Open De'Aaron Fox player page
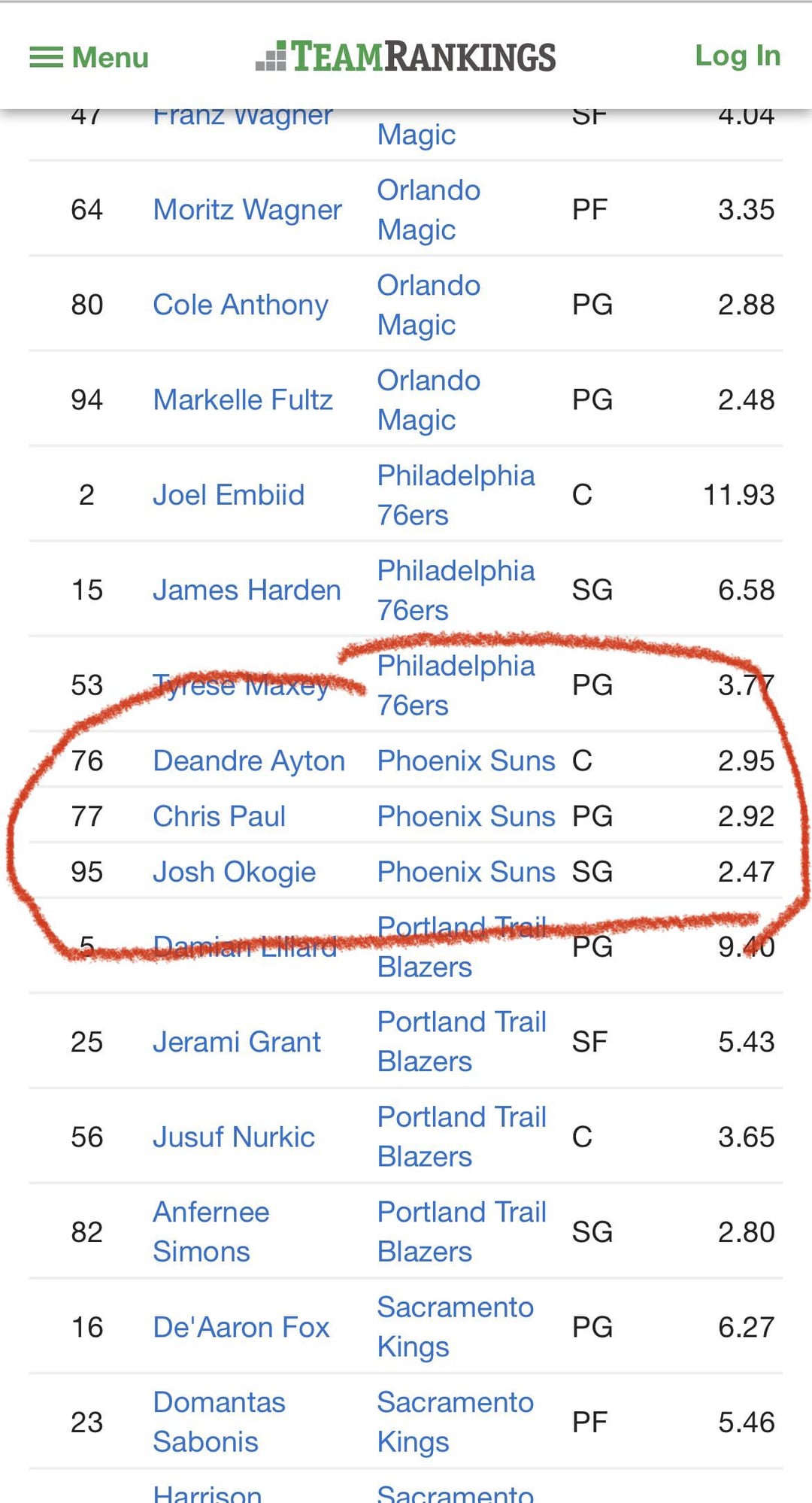 (241, 1327)
